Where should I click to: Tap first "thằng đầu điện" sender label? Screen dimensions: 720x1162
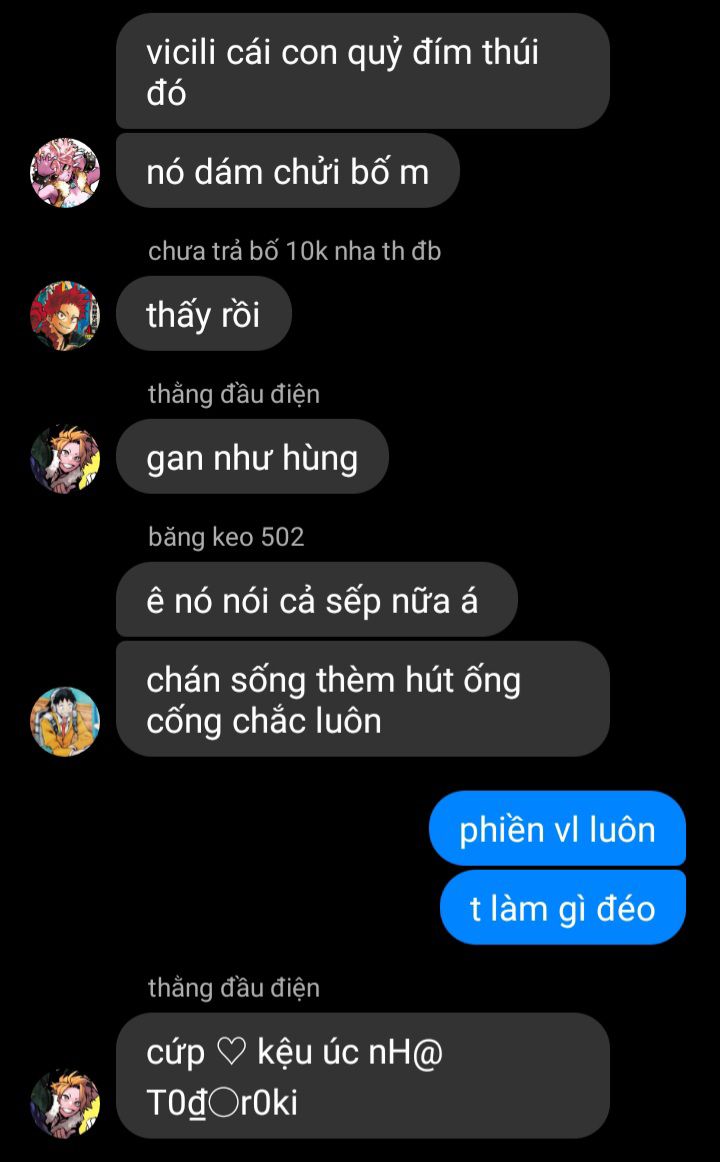coord(233,394)
